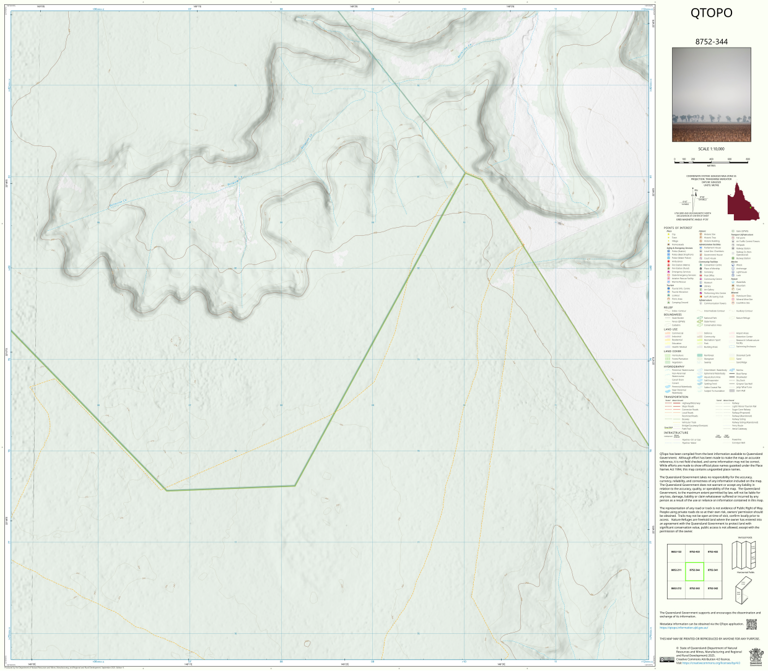Click the LAND COVER legend heading
The width and height of the screenshot is (768, 671).
673,351
